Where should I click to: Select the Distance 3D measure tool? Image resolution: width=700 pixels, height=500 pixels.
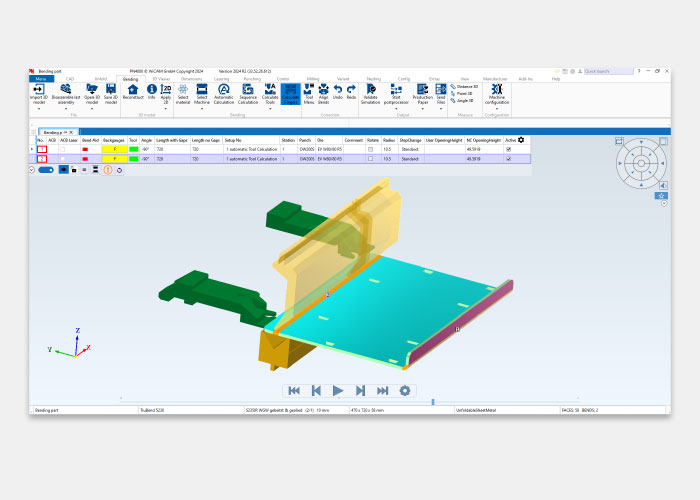click(x=464, y=87)
